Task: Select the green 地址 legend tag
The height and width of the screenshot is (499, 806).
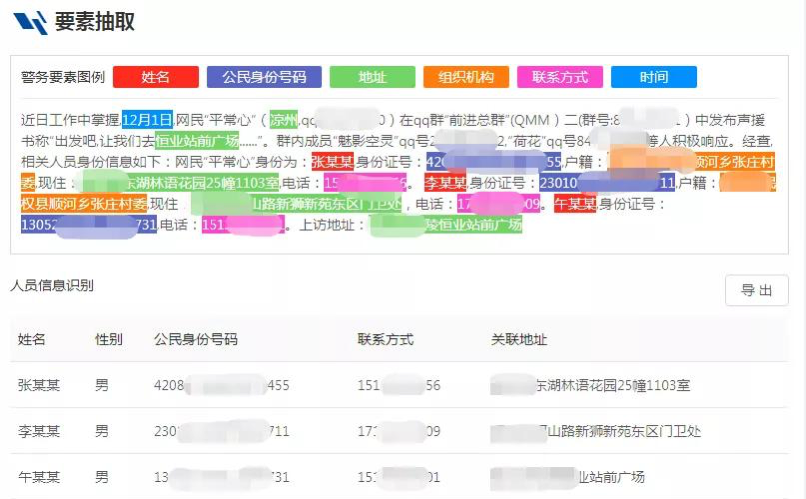Action: point(372,77)
